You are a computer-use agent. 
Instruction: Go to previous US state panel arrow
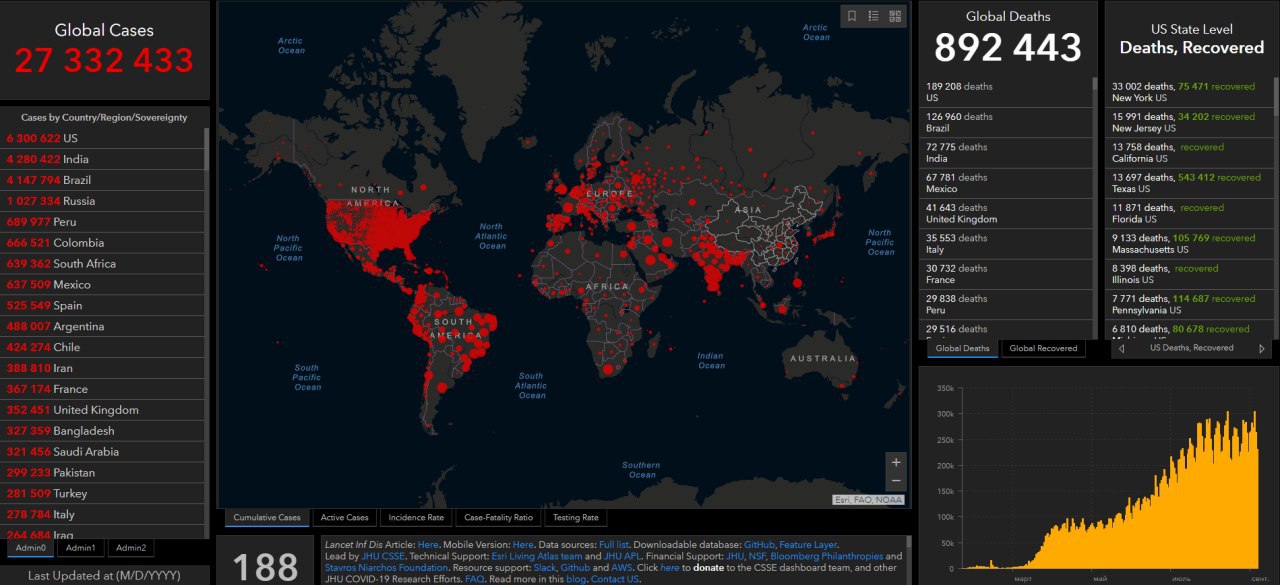tap(1121, 348)
